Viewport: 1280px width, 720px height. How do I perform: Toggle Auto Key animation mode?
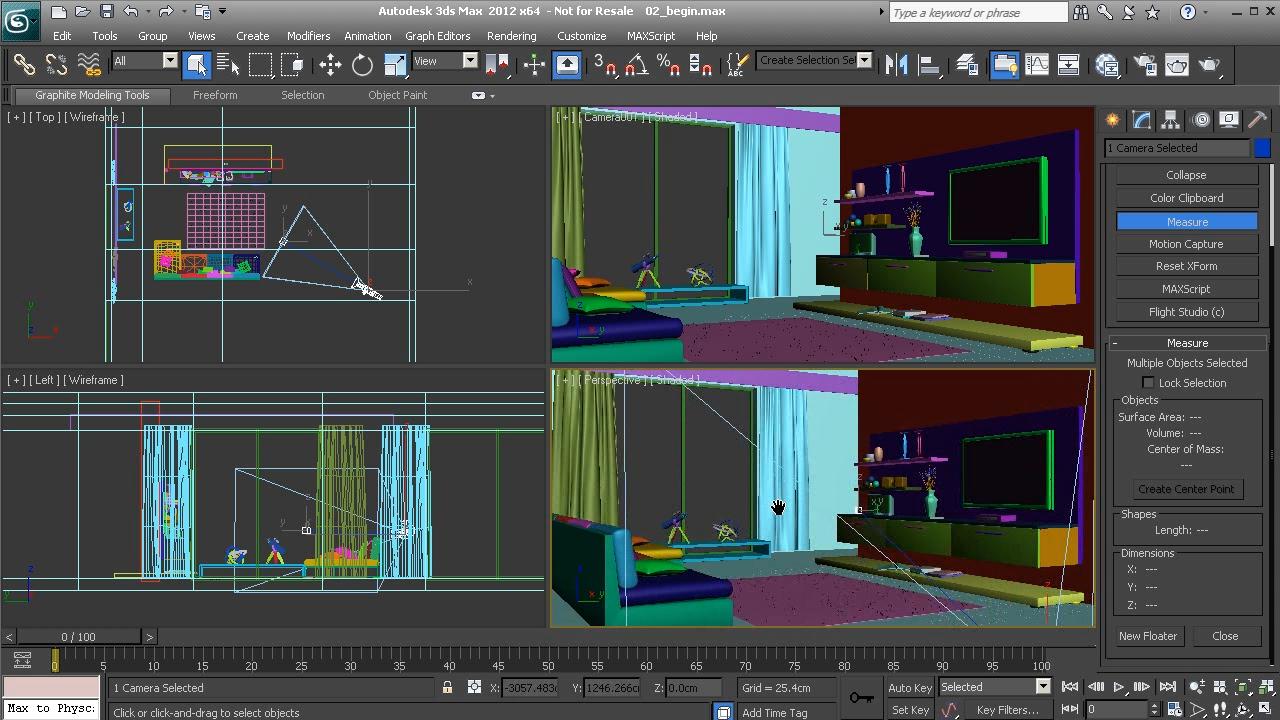tap(909, 687)
